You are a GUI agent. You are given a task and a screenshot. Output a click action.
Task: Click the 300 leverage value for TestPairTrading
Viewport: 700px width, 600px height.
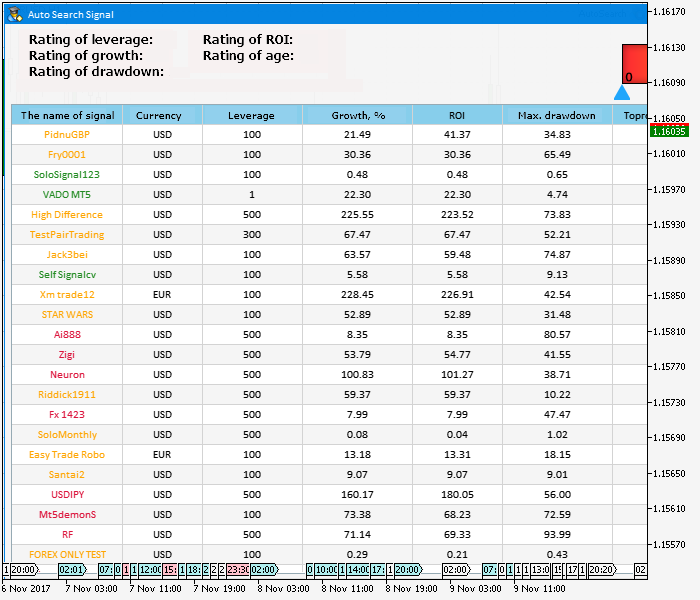252,234
